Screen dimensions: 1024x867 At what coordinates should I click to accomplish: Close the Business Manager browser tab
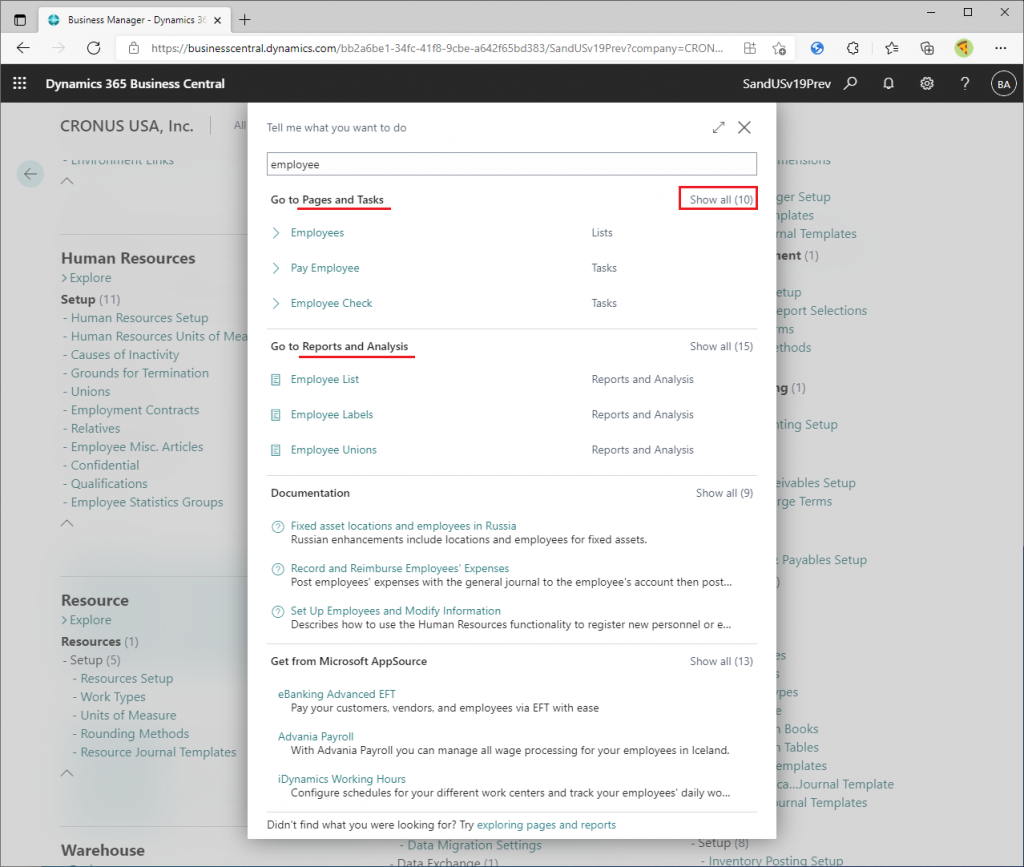point(217,20)
